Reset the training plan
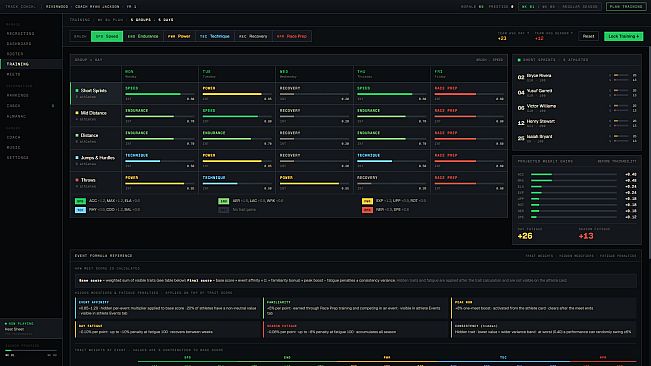 (588, 37)
